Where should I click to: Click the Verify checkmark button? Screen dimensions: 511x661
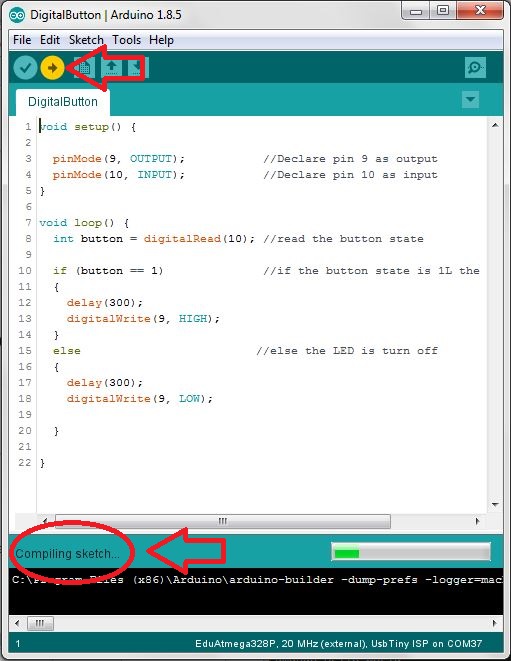[x=25, y=67]
